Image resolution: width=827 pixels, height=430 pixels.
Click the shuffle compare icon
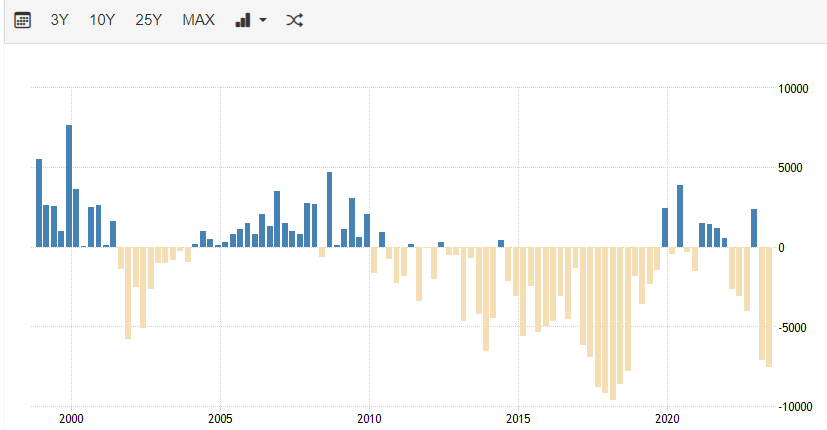pyautogui.click(x=294, y=20)
